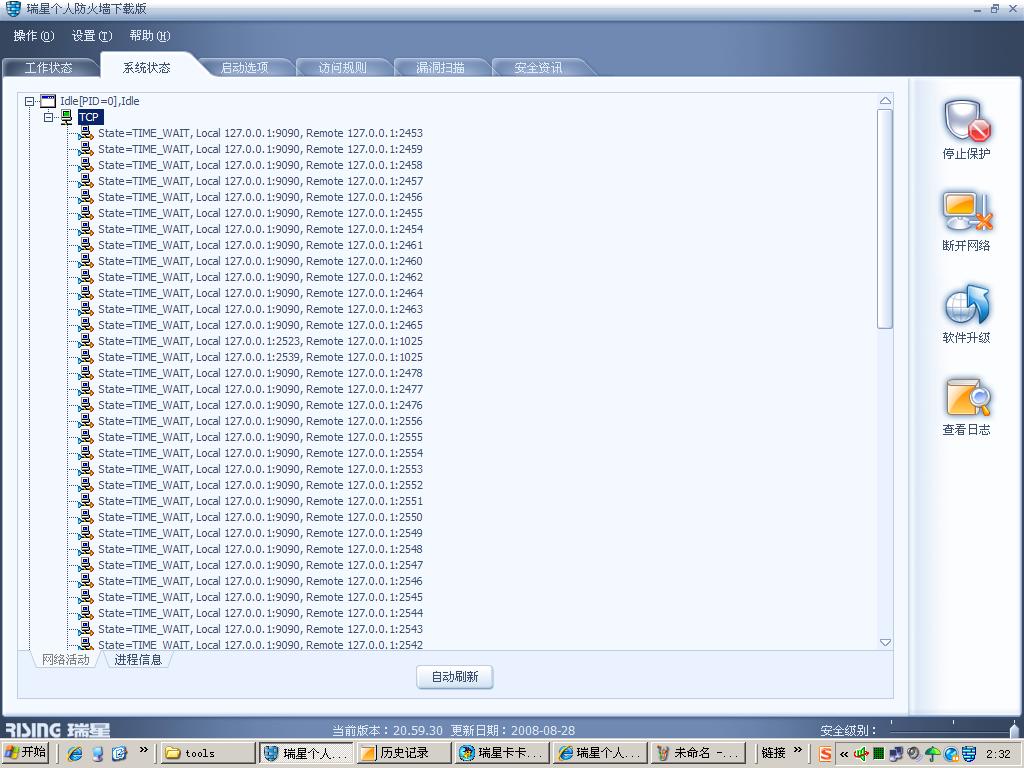Select the highlighted TCP tree item
The height and width of the screenshot is (768, 1024).
click(90, 118)
